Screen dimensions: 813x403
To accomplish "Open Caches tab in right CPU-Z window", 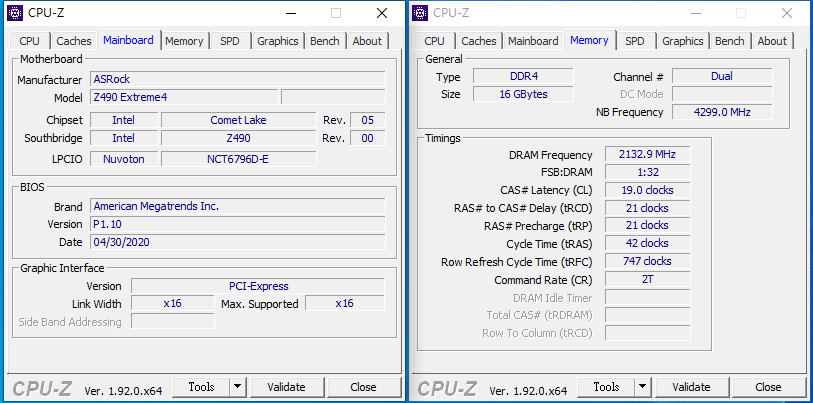I will click(479, 41).
